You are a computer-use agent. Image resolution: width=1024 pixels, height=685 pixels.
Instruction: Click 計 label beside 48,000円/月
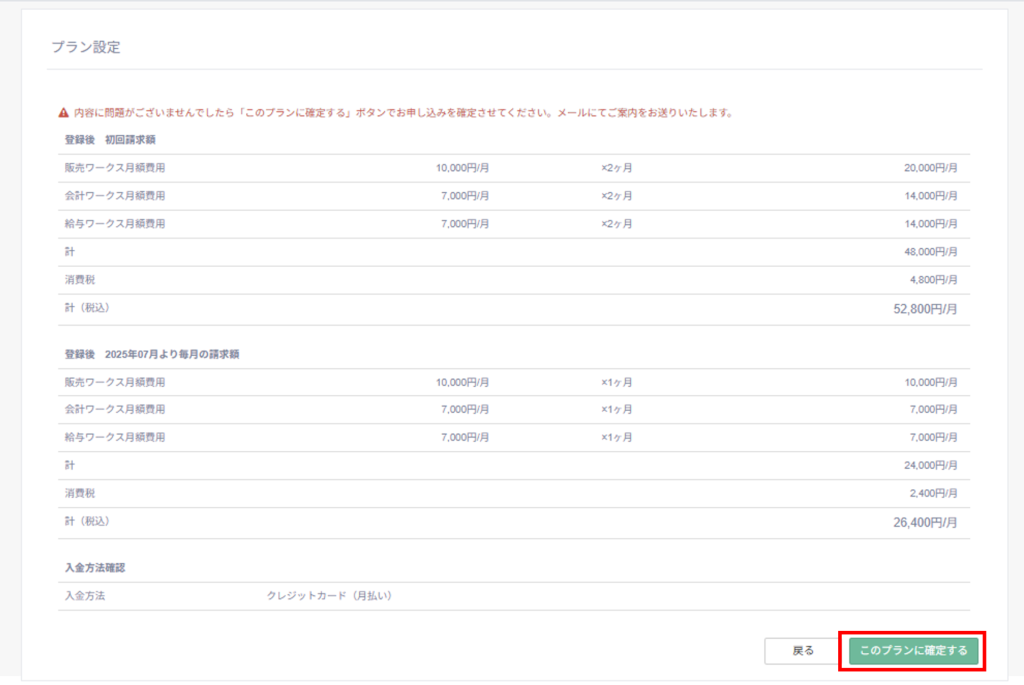coord(70,252)
